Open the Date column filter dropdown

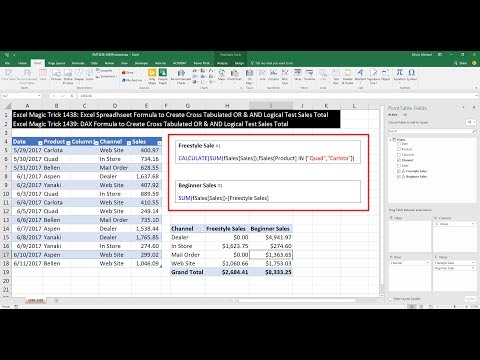(40, 143)
